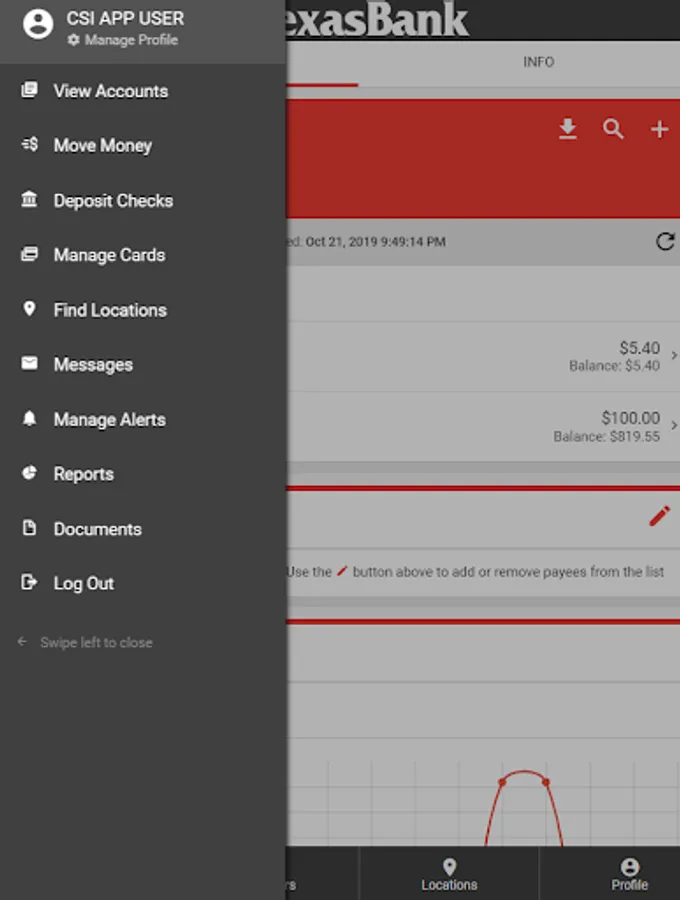Click the Manage Profile gear icon
Screen dimensions: 680x900
73,40
